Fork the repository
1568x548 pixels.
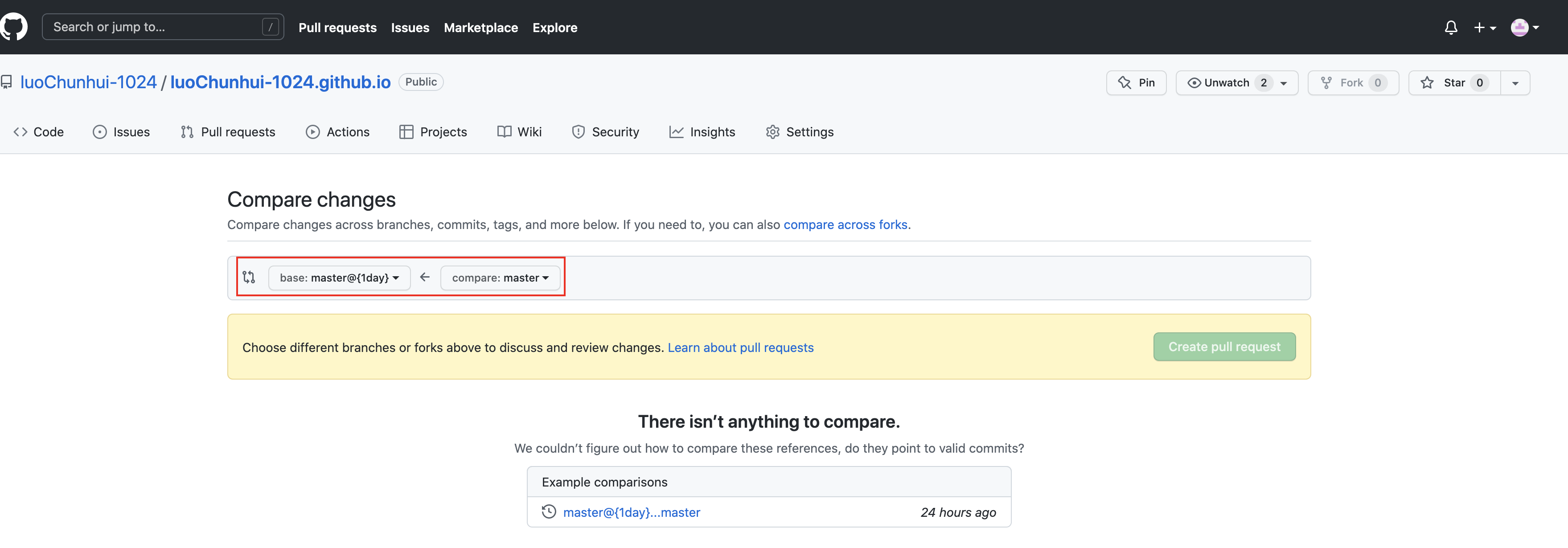click(x=1353, y=83)
